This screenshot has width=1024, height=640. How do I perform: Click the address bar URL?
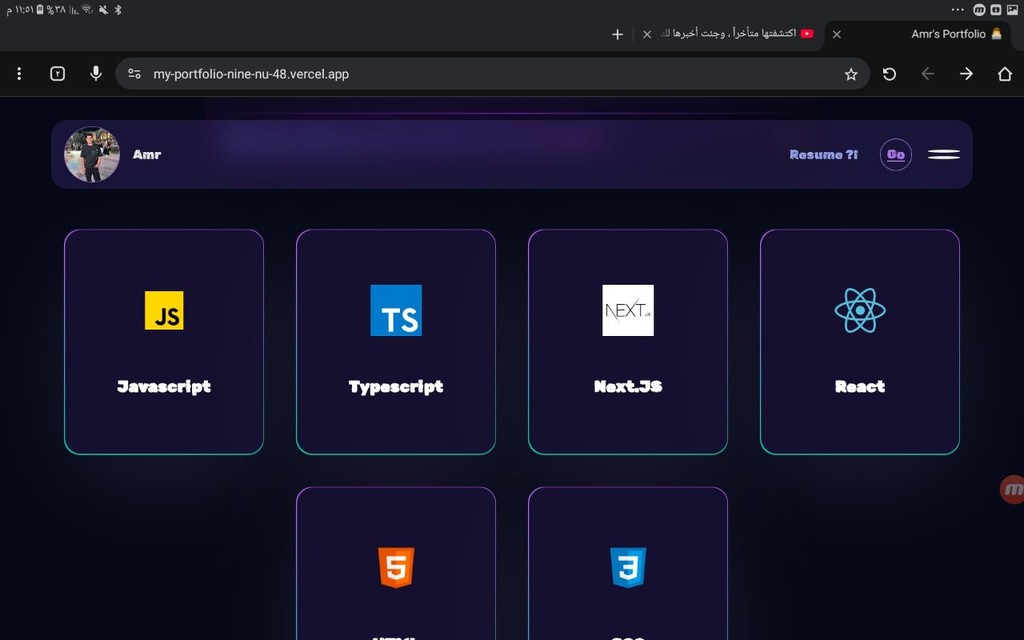(x=251, y=74)
